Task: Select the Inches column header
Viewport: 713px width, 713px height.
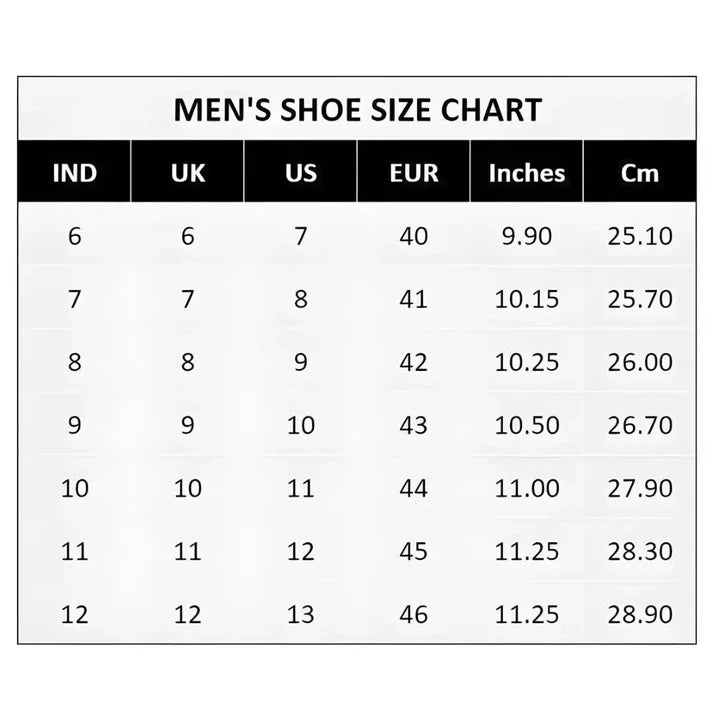Action: coord(526,173)
